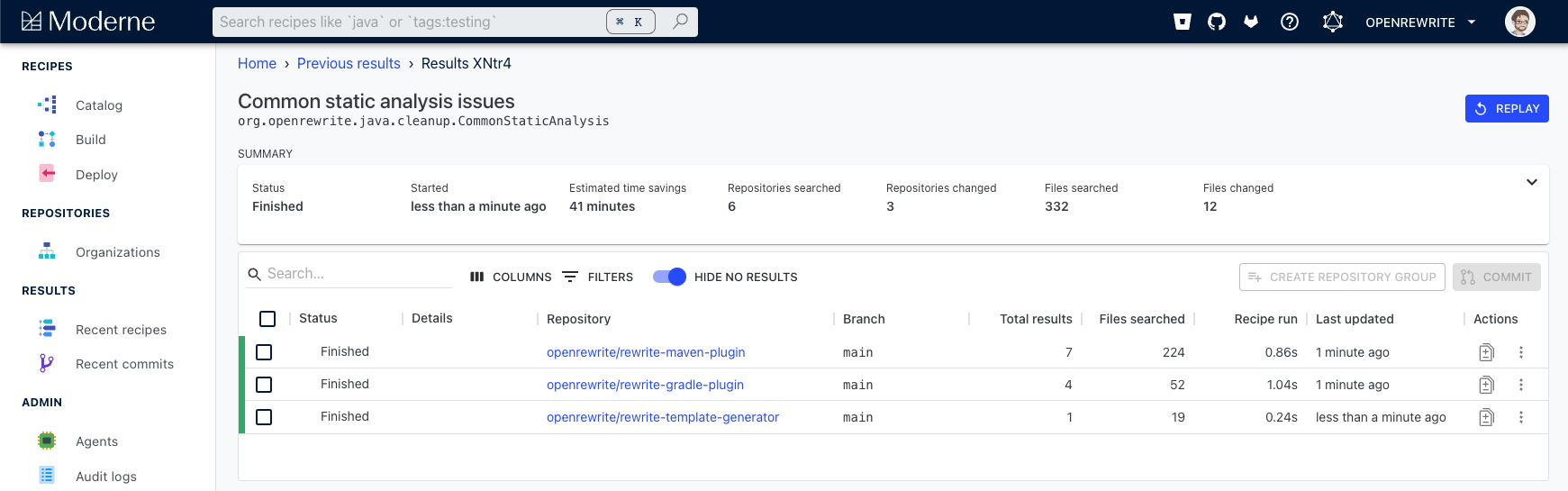Open Audit logs in the sidebar
Image resolution: width=1568 pixels, height=491 pixels.
tap(108, 477)
